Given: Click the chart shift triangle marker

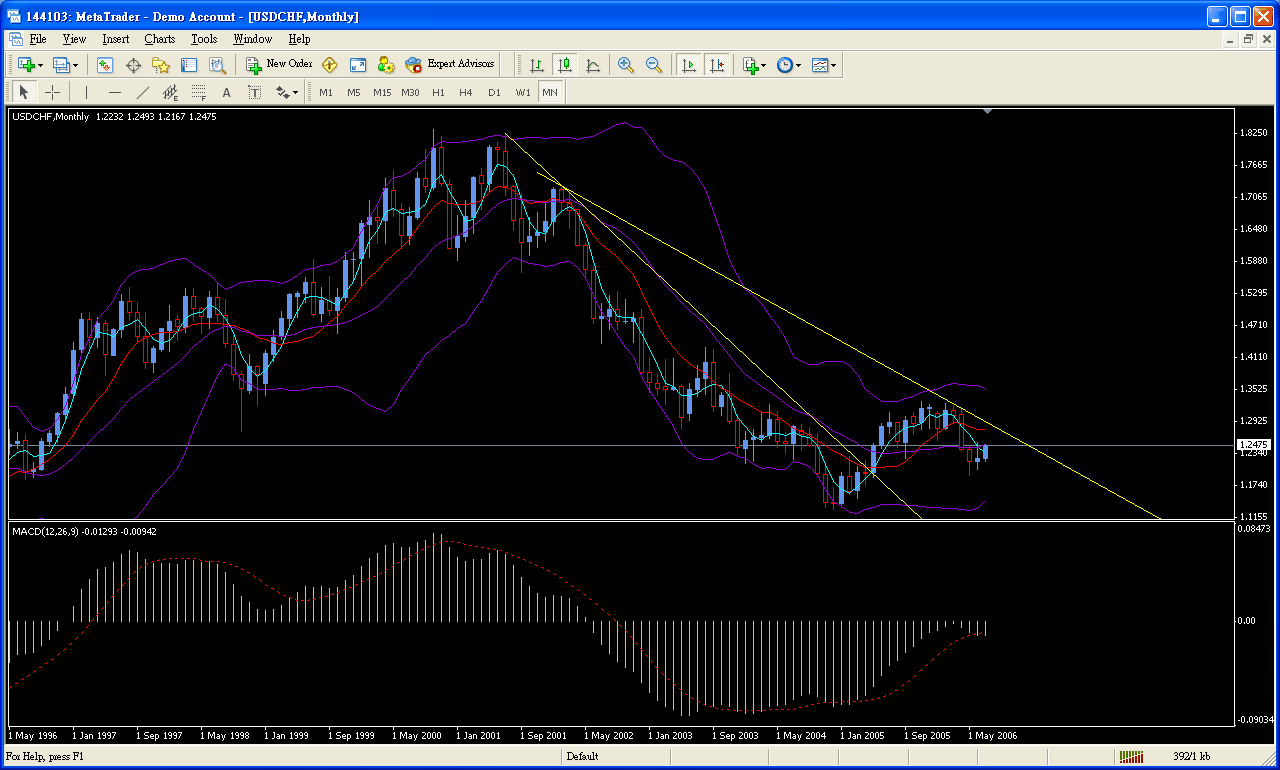Looking at the screenshot, I should [988, 112].
